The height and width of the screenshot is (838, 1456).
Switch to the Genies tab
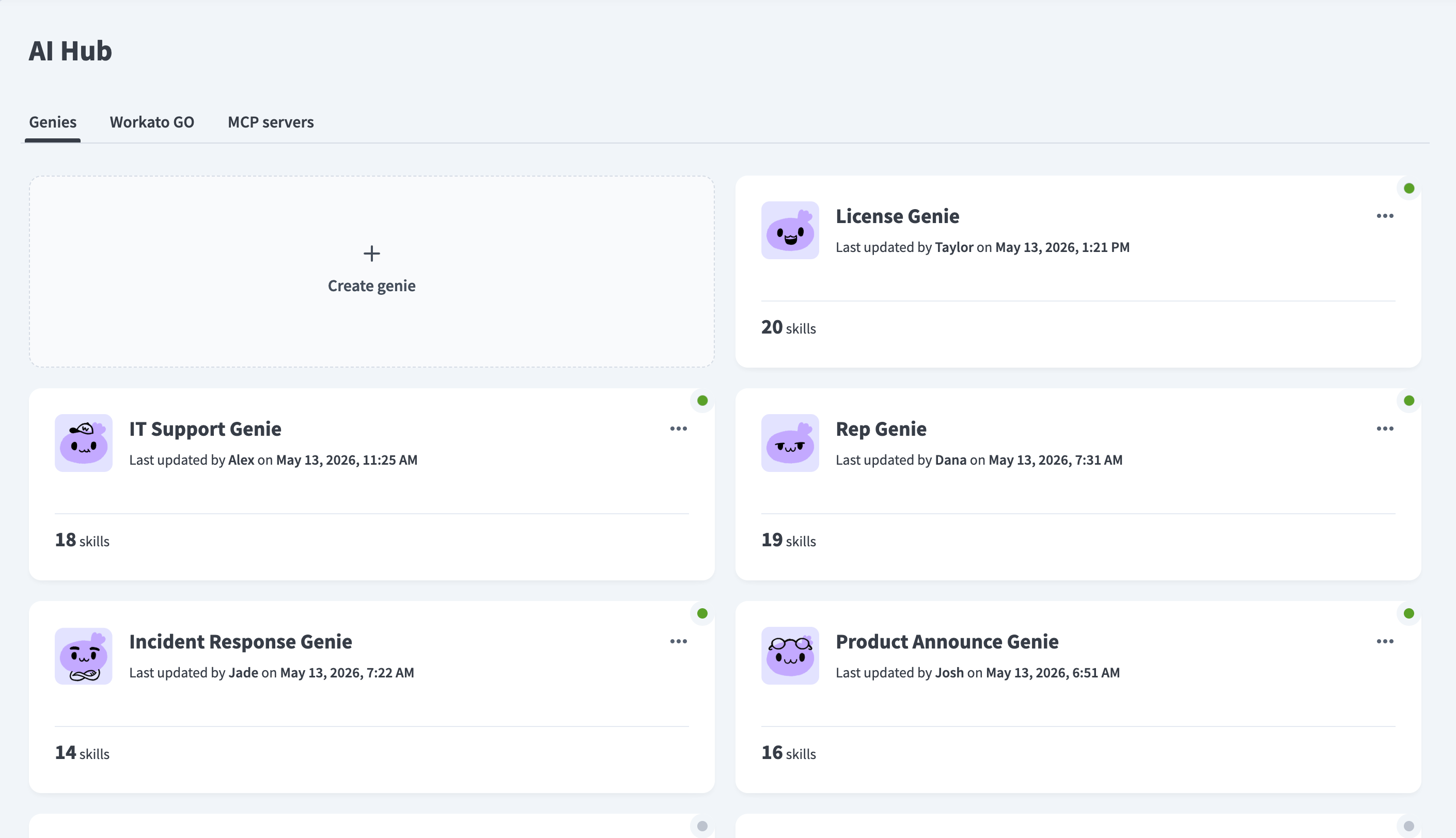click(x=53, y=122)
